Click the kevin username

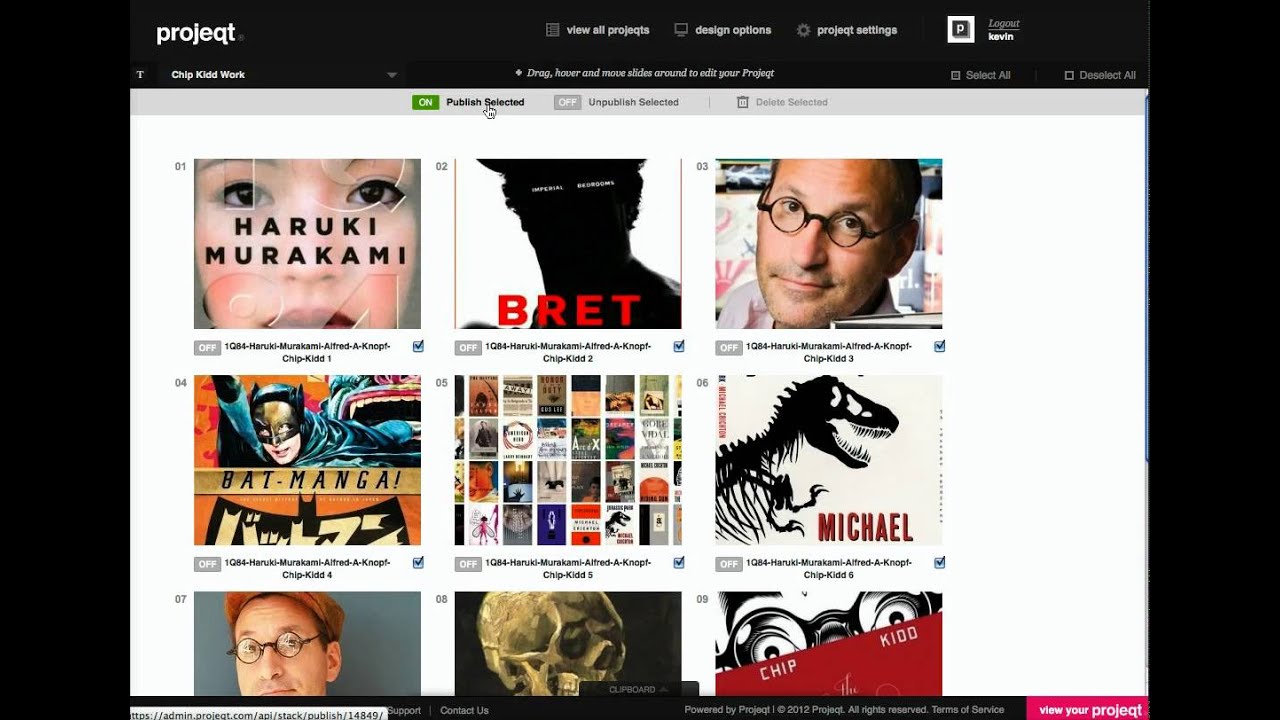tap(1000, 36)
